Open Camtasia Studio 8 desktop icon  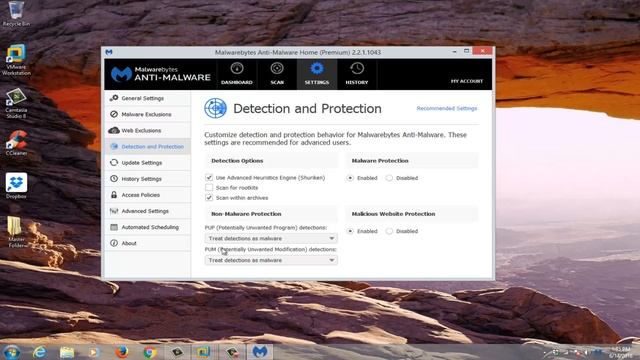[x=16, y=104]
